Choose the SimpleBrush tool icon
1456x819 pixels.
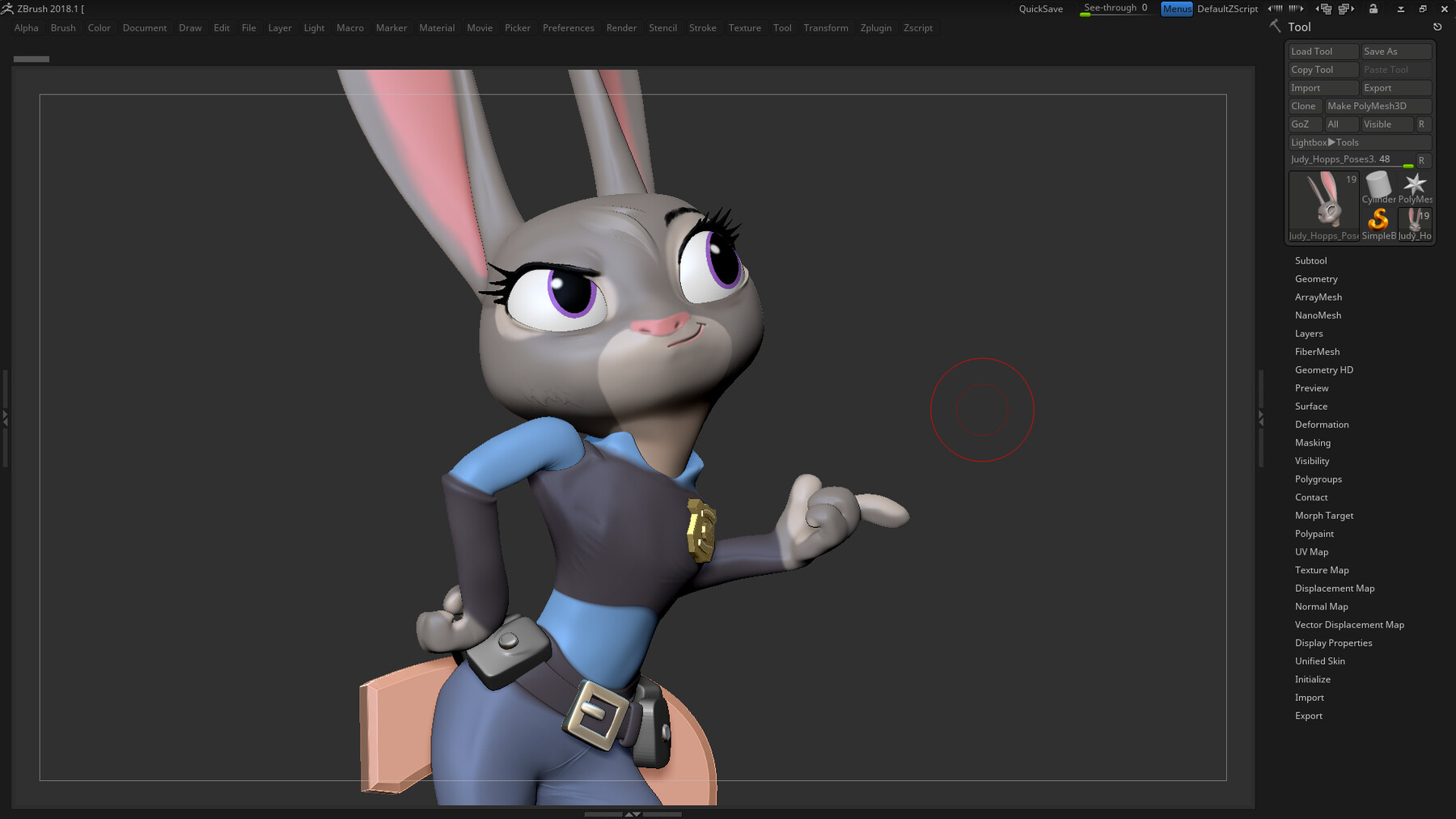click(x=1378, y=221)
